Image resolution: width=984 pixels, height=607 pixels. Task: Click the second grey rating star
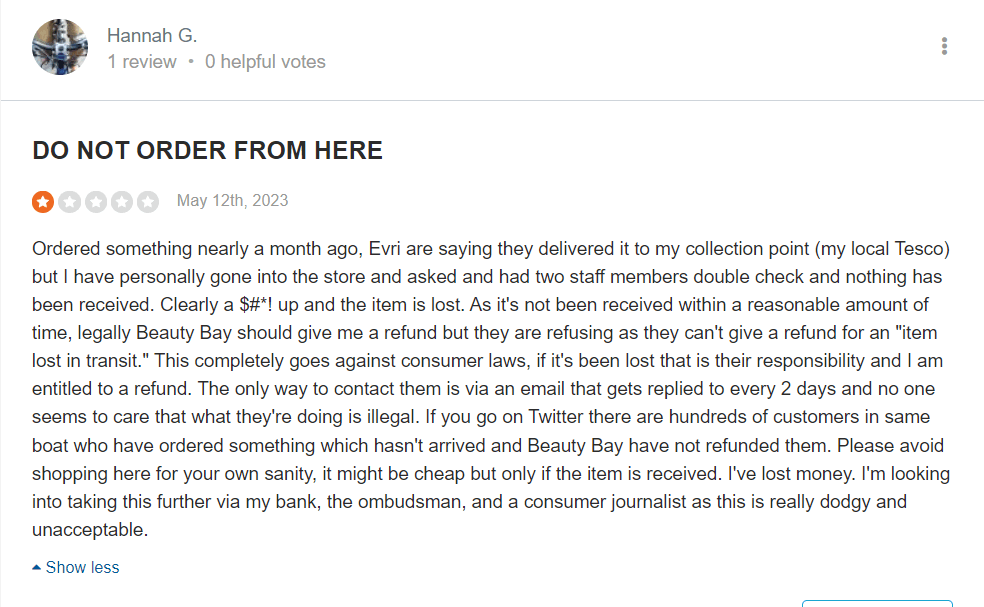click(x=69, y=202)
